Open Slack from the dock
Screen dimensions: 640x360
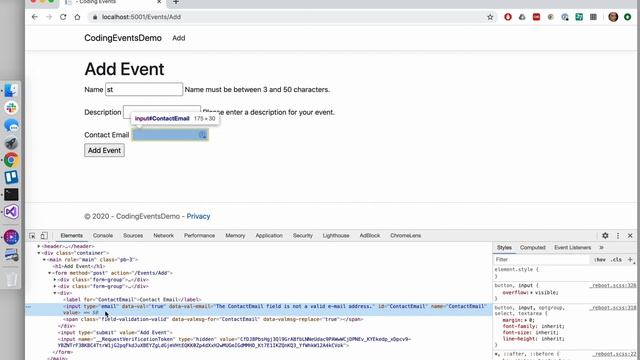(x=11, y=108)
